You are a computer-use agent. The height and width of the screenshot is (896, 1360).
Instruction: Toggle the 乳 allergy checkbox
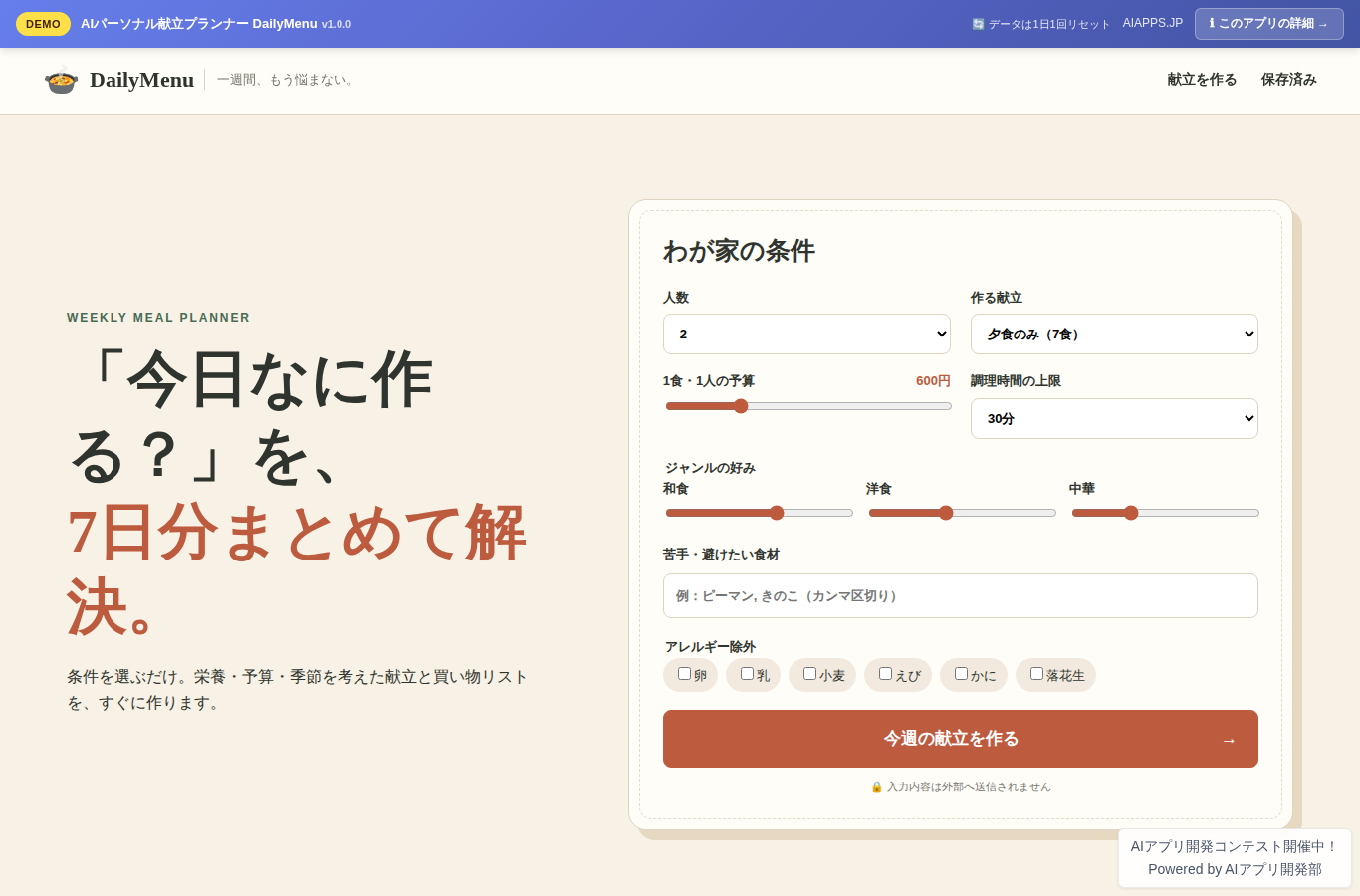point(747,674)
